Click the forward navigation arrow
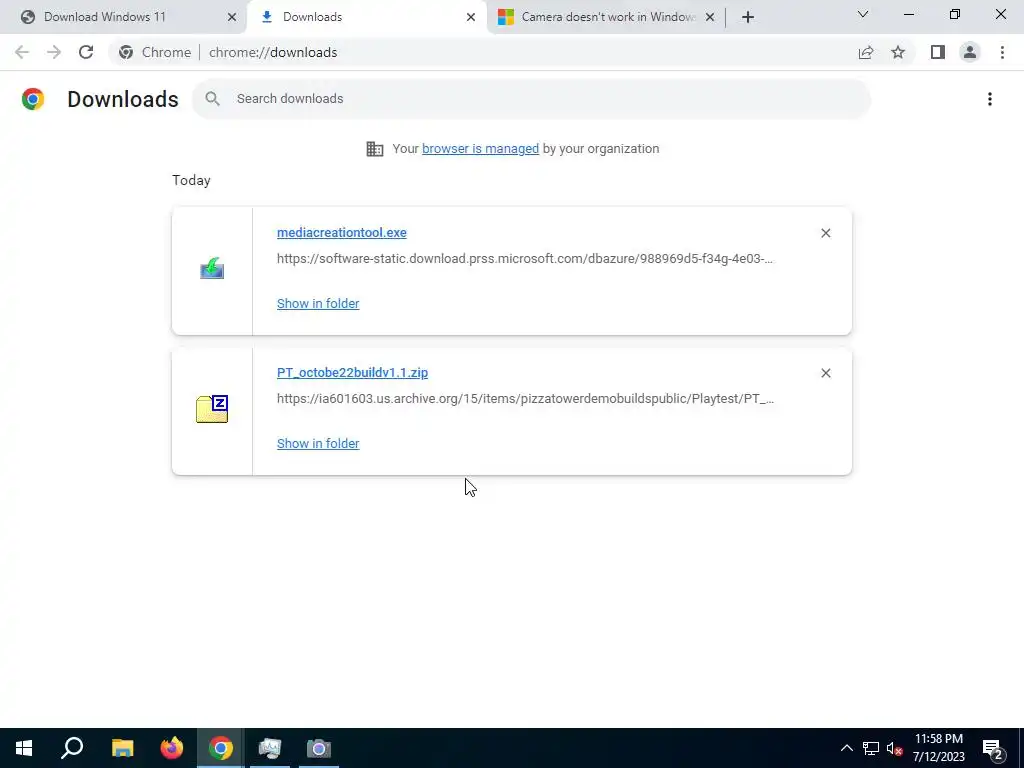 [x=54, y=52]
